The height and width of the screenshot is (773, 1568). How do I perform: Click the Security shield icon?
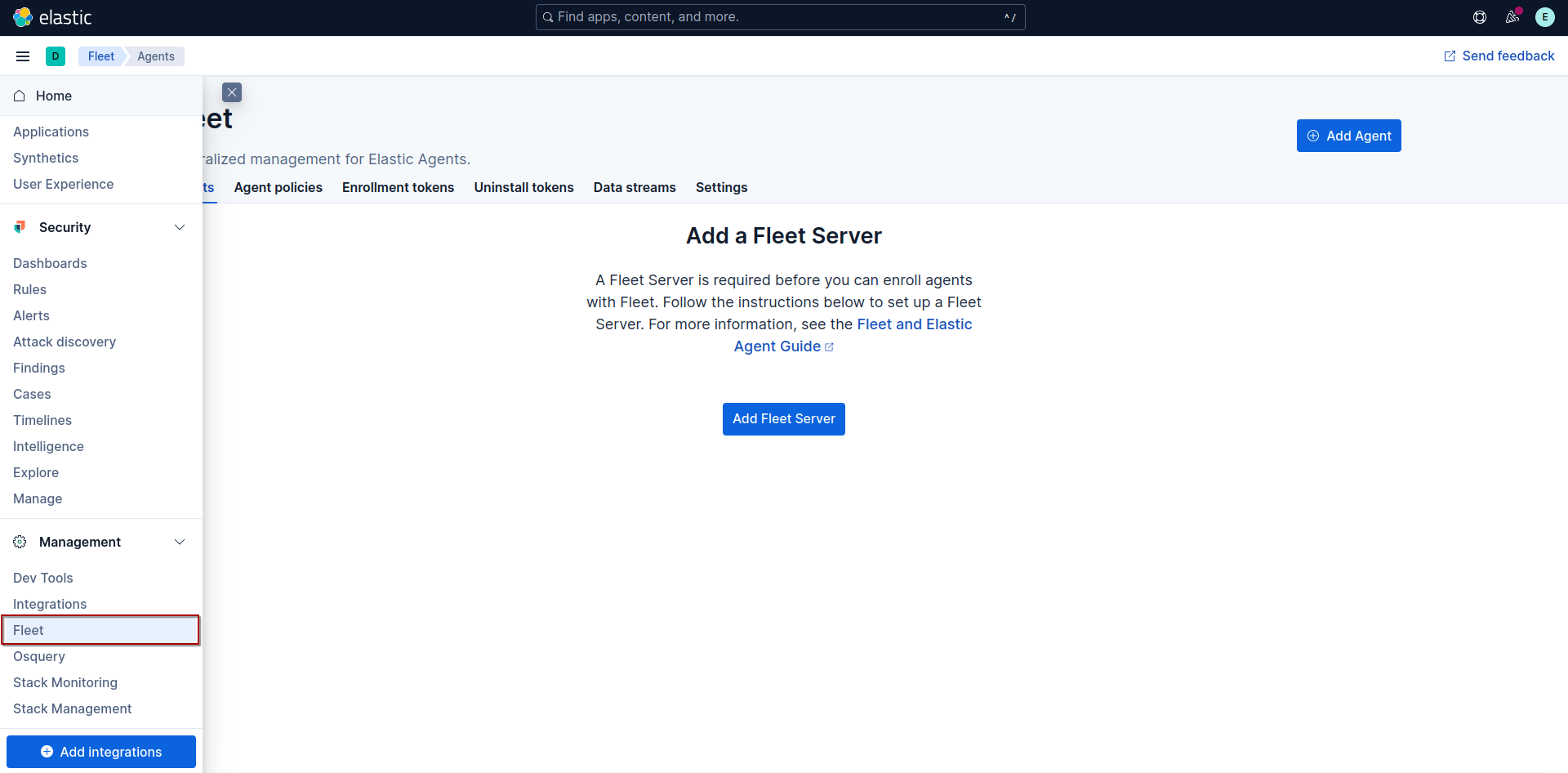coord(20,227)
